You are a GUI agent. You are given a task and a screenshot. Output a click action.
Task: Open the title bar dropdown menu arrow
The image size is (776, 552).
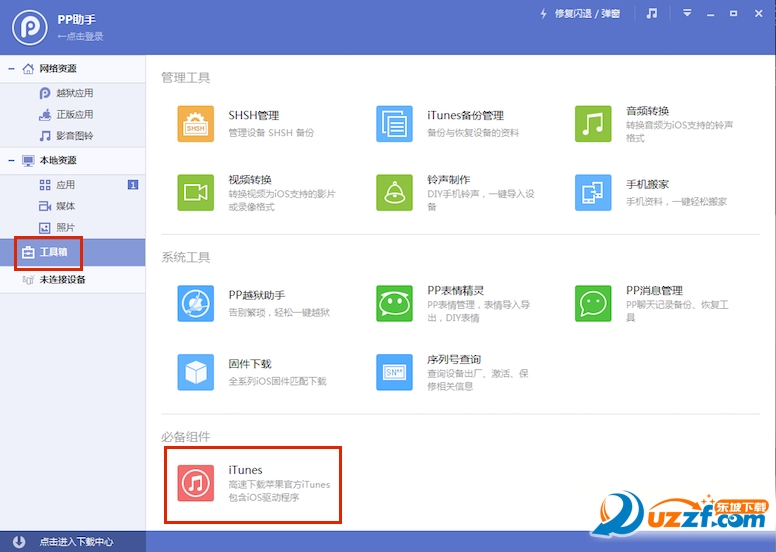coord(687,13)
